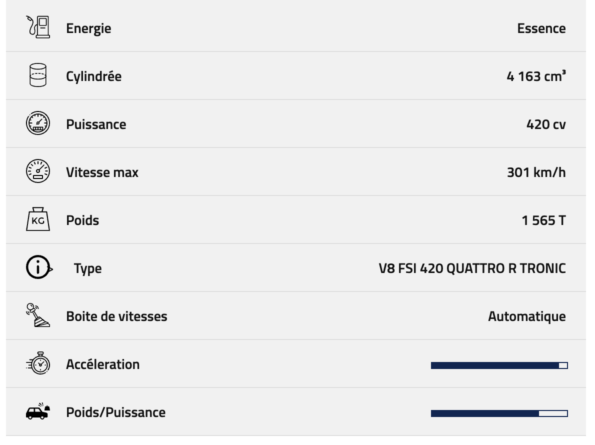Click the 420 cv power value
Screen dimensions: 595x445
pyautogui.click(x=546, y=124)
